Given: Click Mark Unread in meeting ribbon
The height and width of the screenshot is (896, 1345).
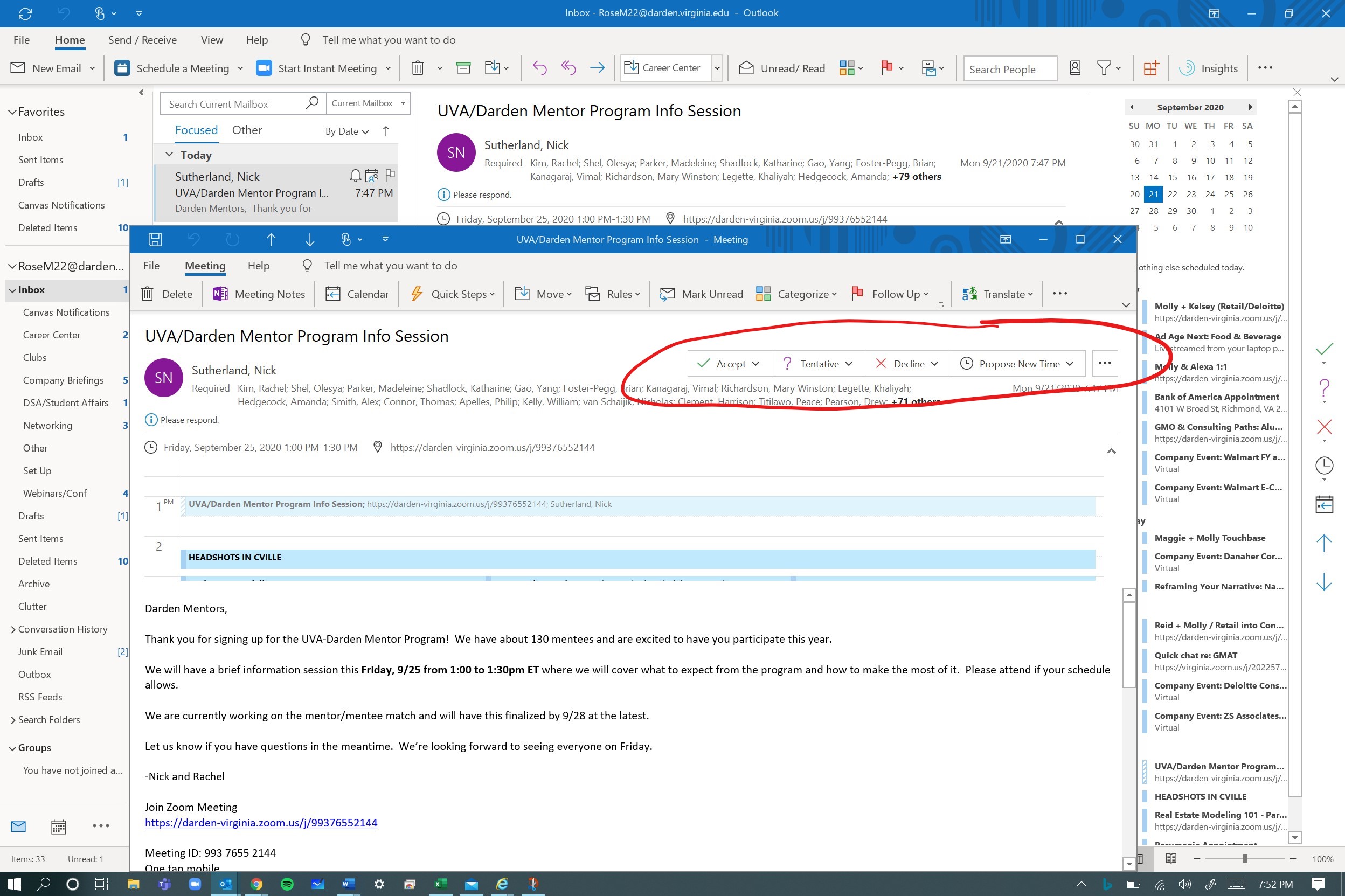Looking at the screenshot, I should click(x=701, y=294).
